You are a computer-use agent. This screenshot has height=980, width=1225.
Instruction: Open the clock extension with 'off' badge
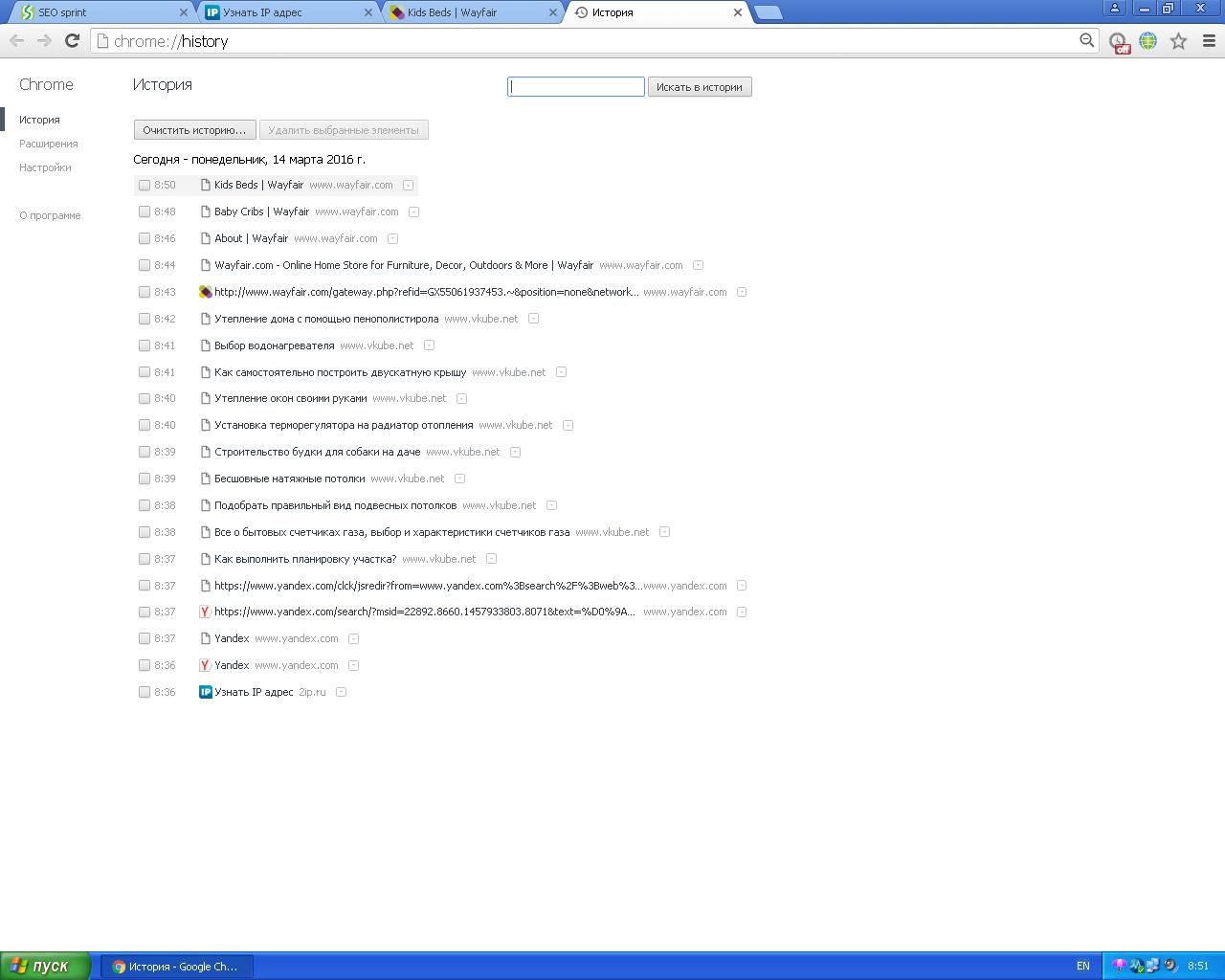pyautogui.click(x=1119, y=41)
